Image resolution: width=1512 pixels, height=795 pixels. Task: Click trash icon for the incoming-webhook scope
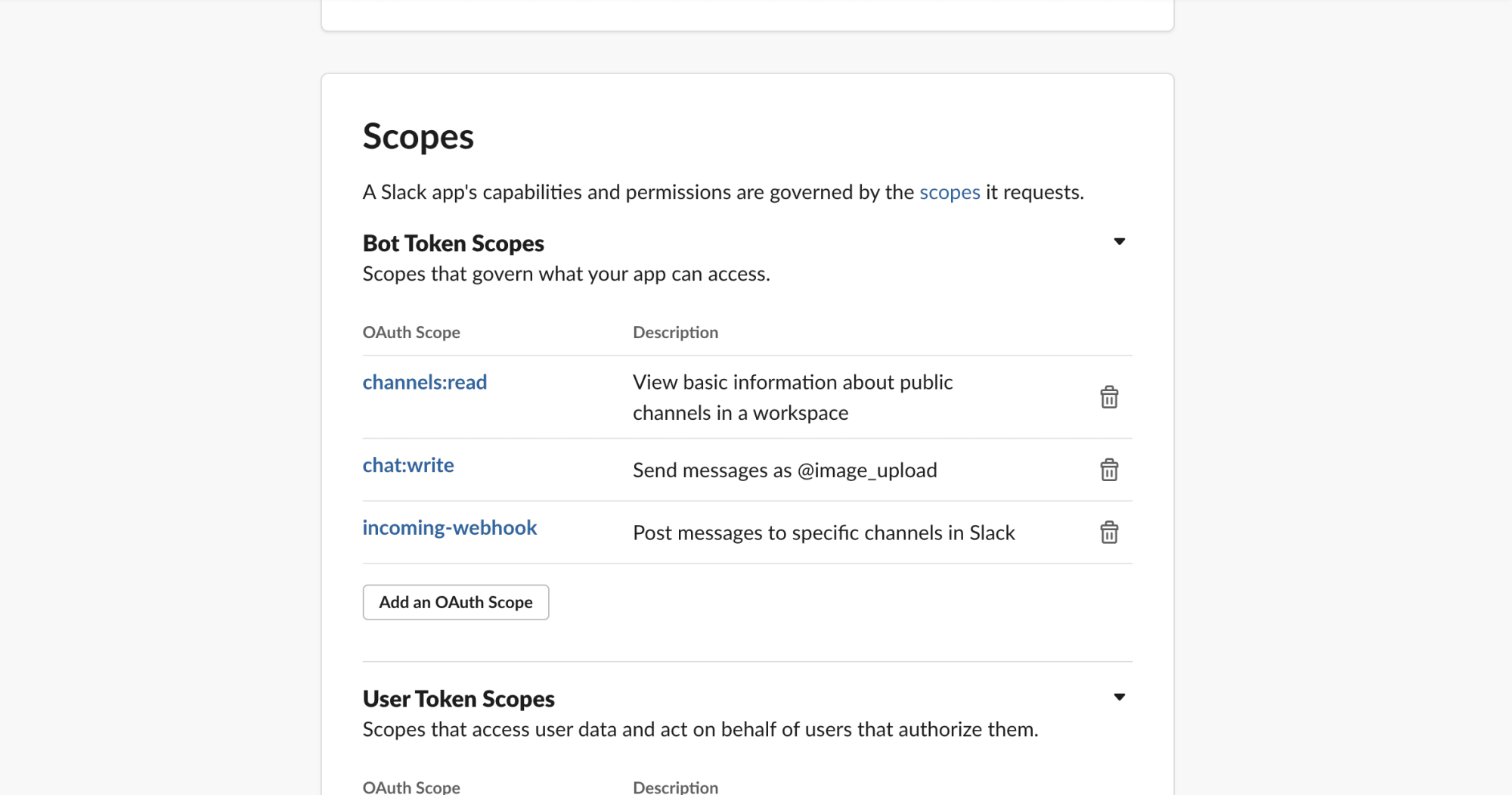click(1109, 533)
